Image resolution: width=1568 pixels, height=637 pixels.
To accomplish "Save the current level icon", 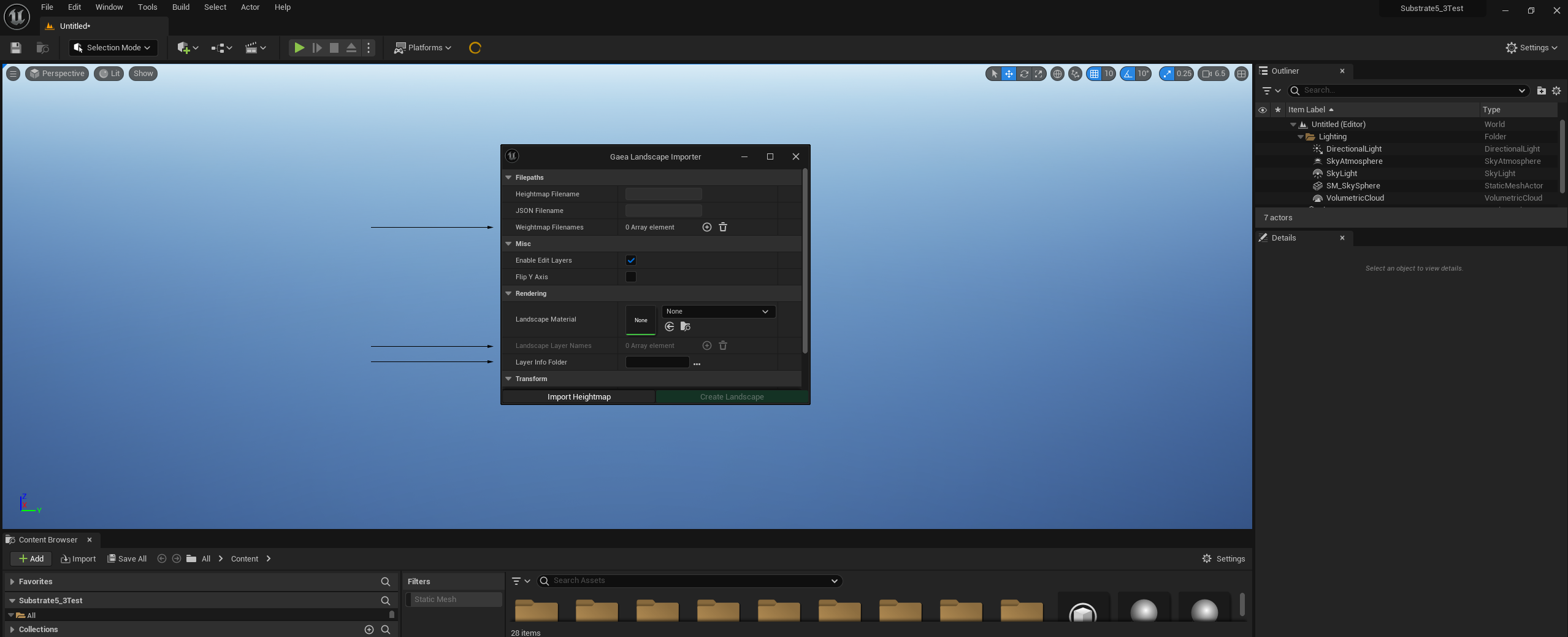I will point(16,48).
